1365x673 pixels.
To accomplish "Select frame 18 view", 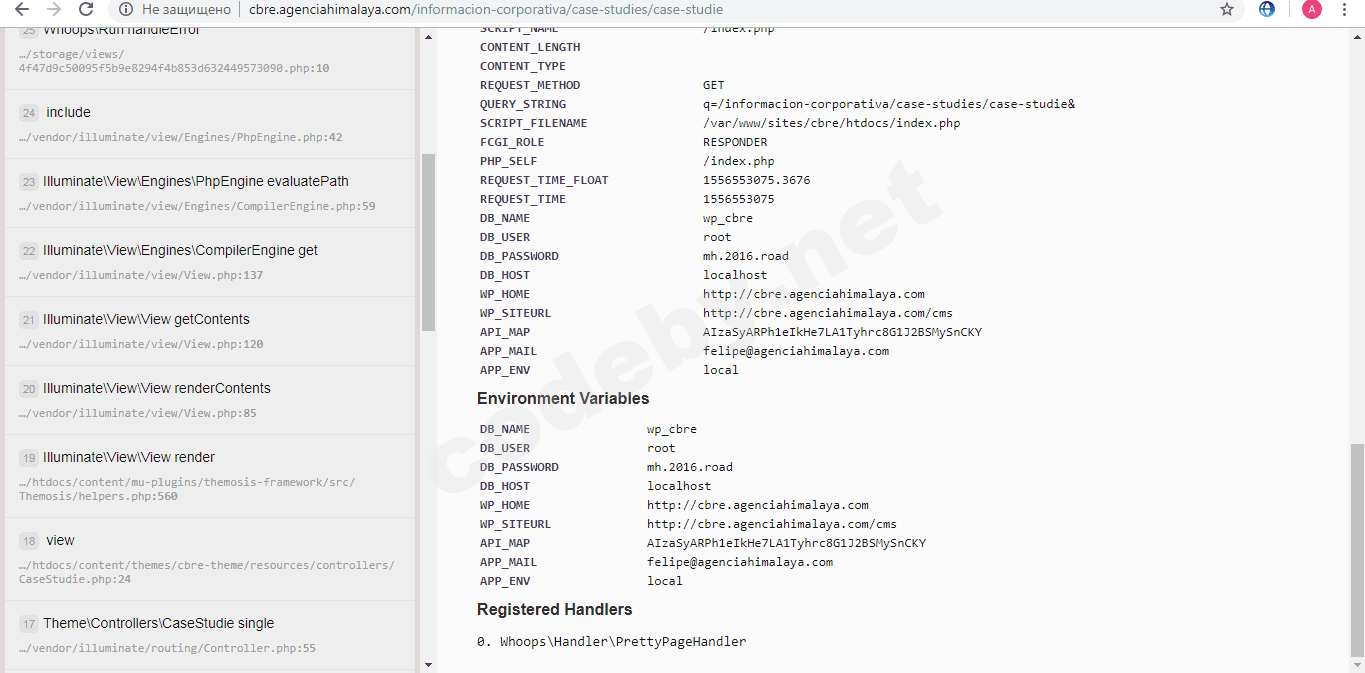I will (x=210, y=559).
